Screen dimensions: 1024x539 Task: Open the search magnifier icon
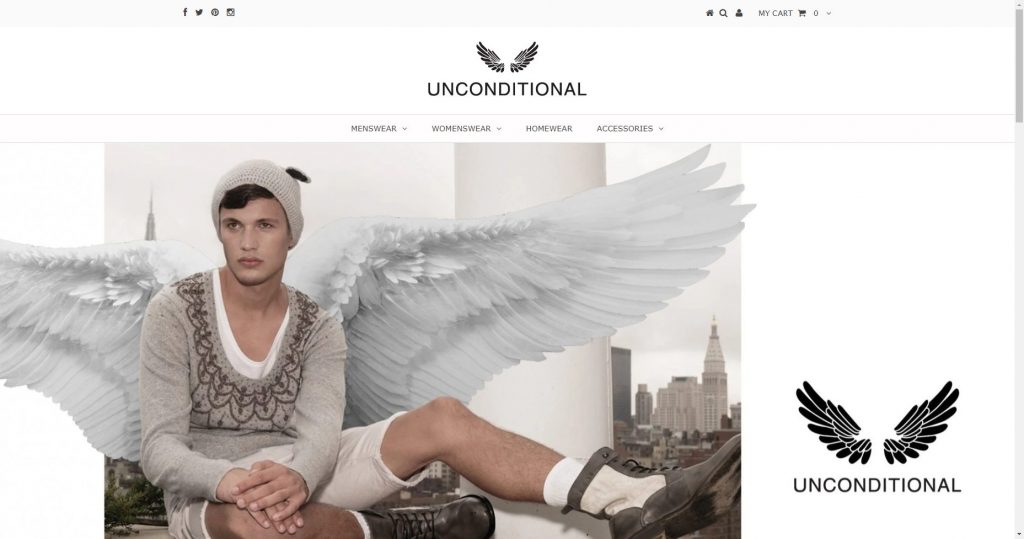point(724,13)
